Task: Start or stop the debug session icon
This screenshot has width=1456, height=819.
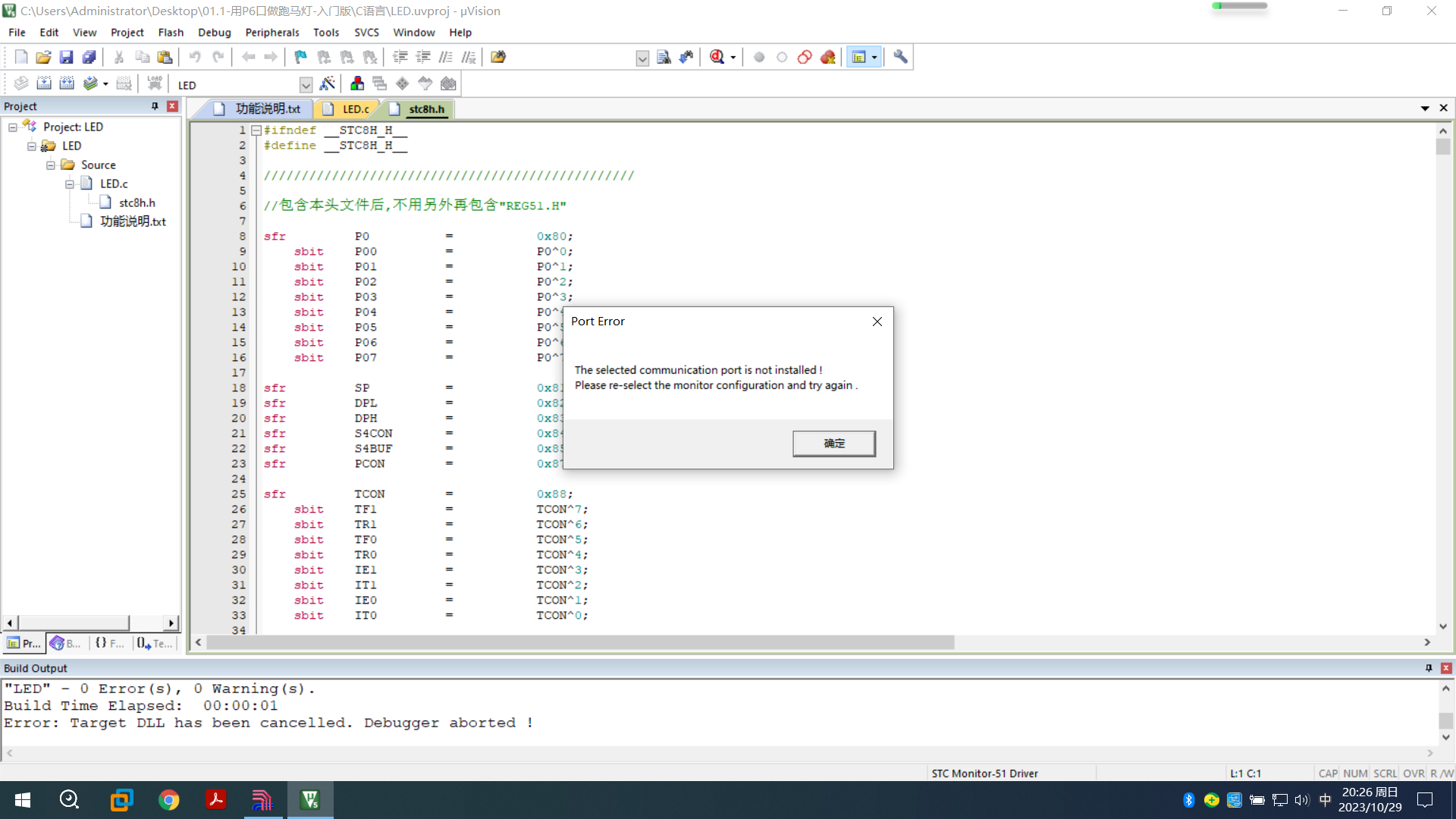Action: [717, 57]
